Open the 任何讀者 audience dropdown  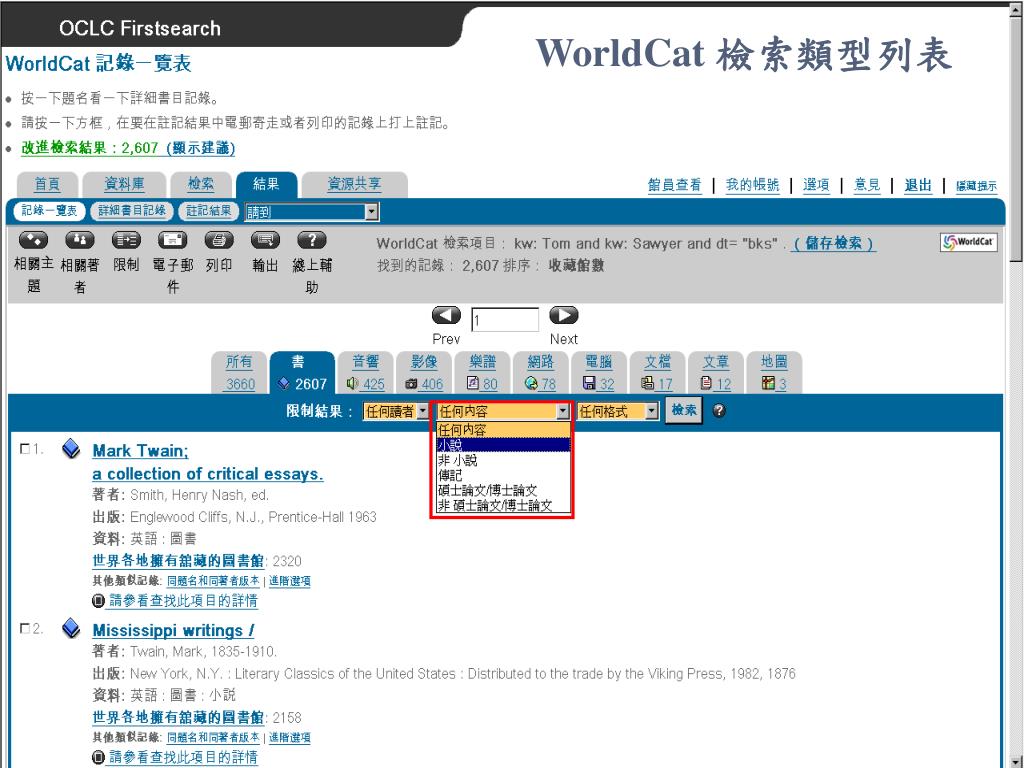click(396, 411)
